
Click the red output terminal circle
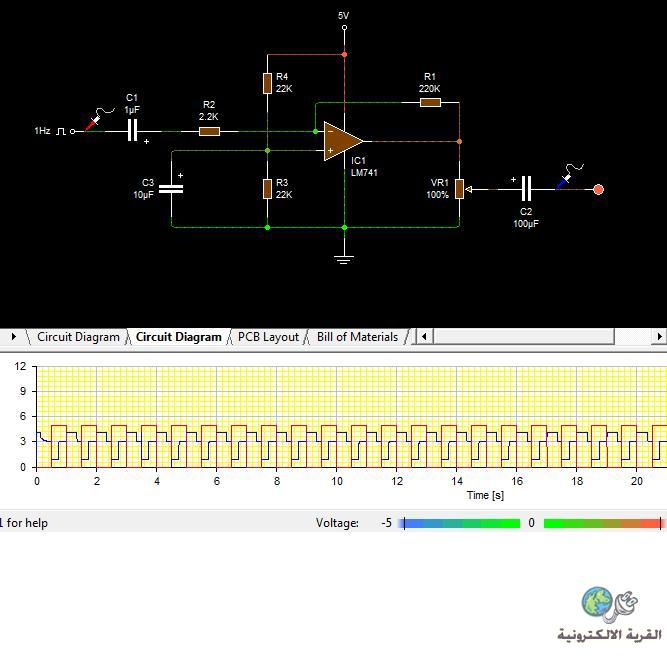[599, 189]
